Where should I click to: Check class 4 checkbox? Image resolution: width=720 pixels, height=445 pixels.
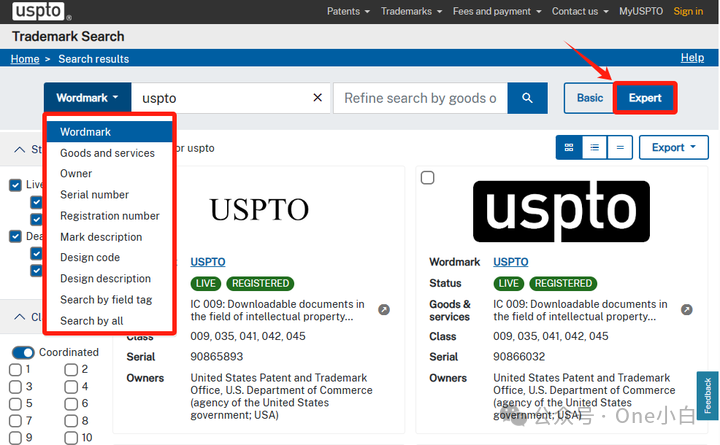71,387
